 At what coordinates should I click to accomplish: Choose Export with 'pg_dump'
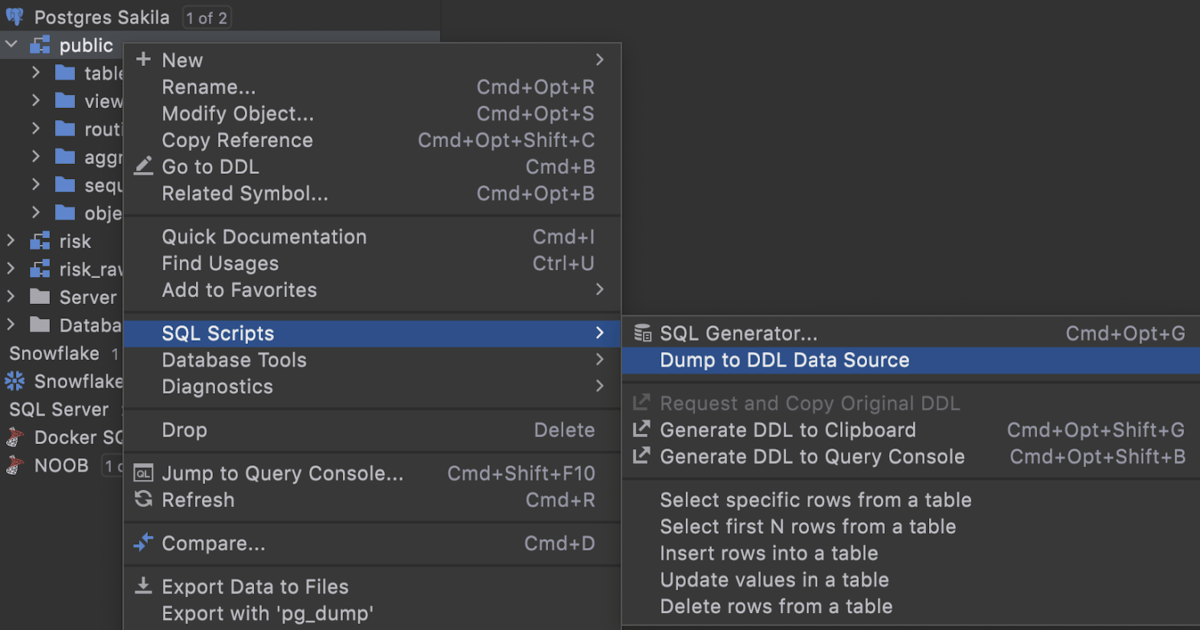(267, 613)
